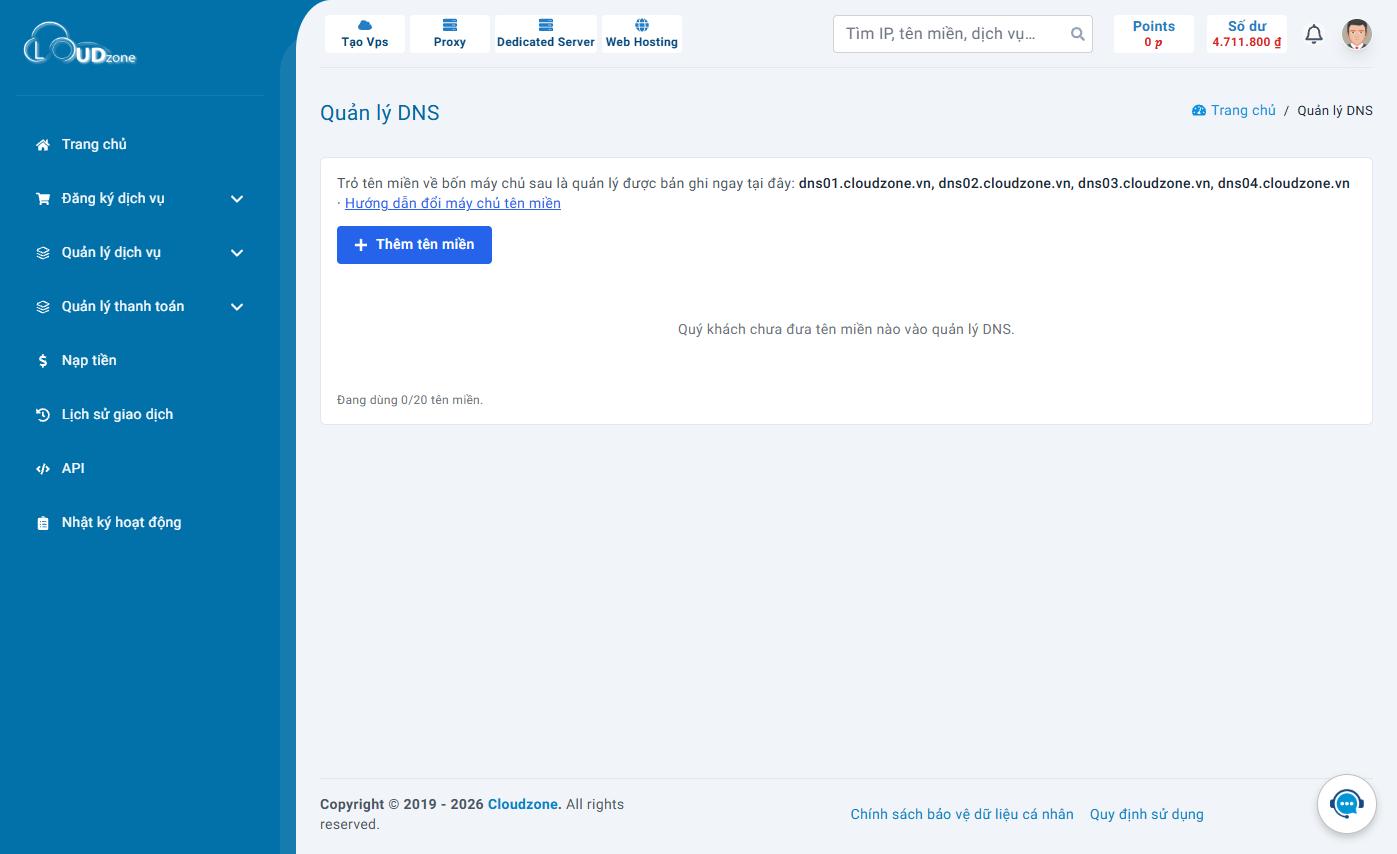
Task: Click the Cloudzone footer link
Action: 525,804
